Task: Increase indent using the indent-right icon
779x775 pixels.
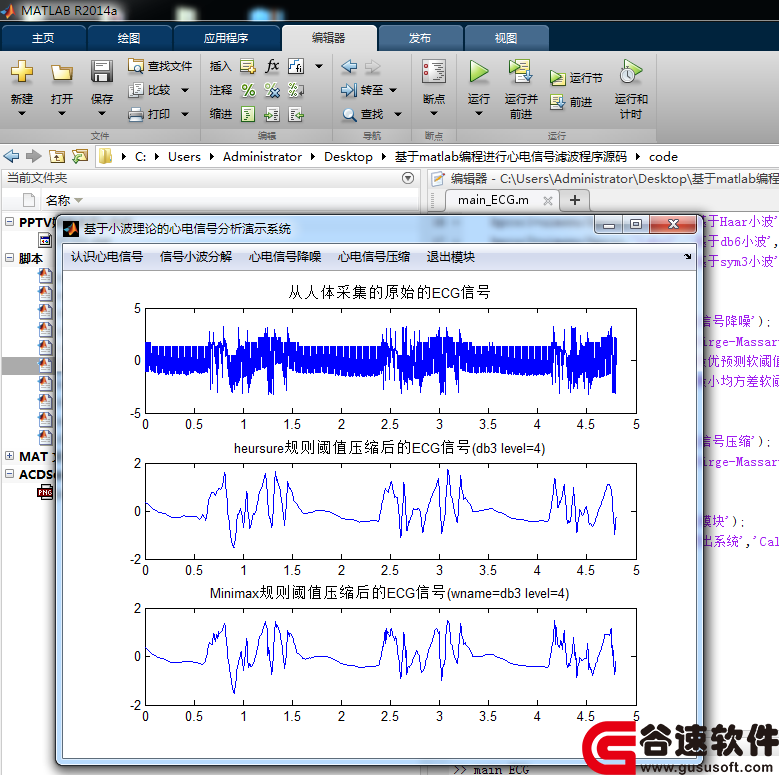Action: [x=272, y=115]
